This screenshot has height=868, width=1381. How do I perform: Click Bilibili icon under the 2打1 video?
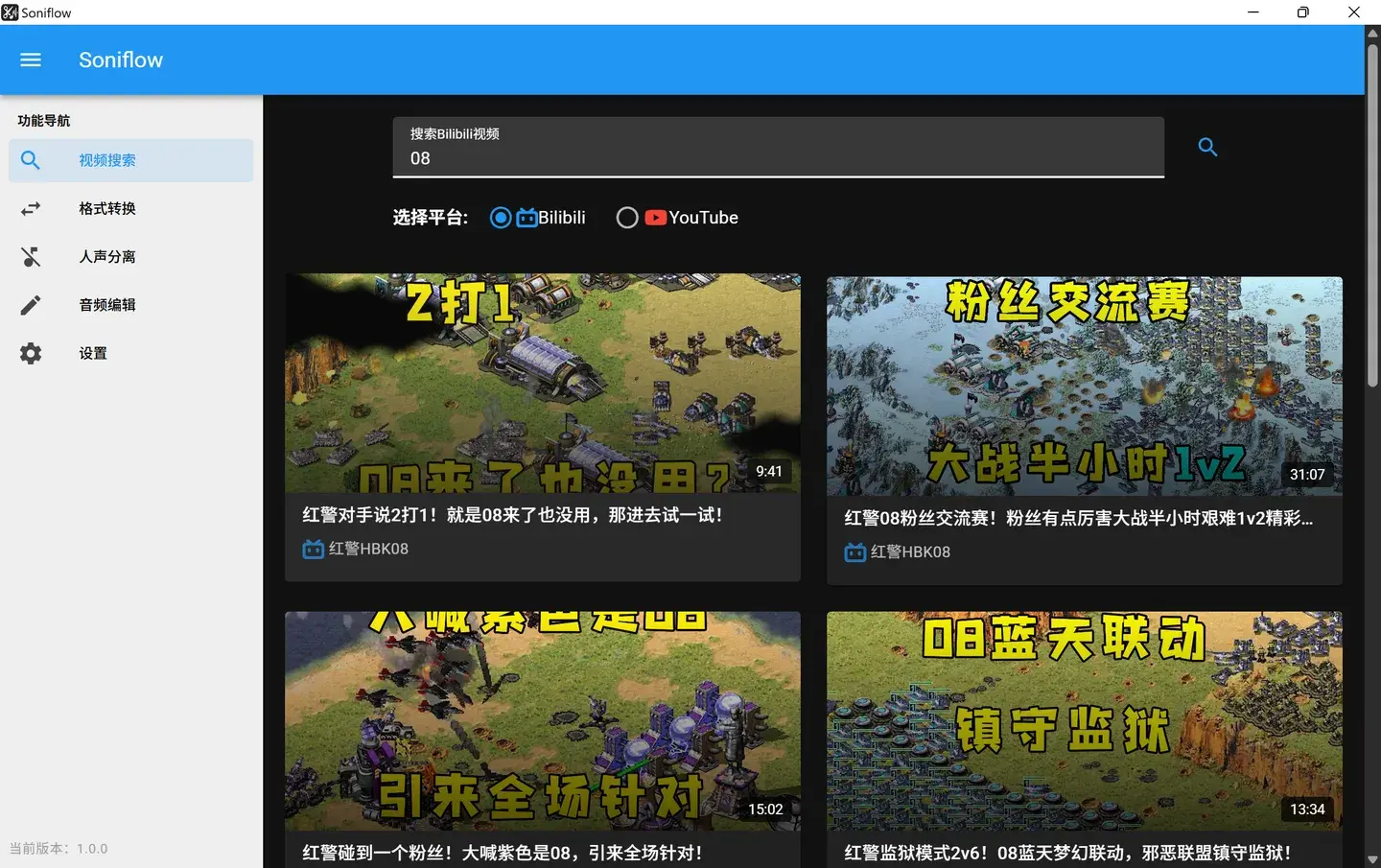pos(313,549)
